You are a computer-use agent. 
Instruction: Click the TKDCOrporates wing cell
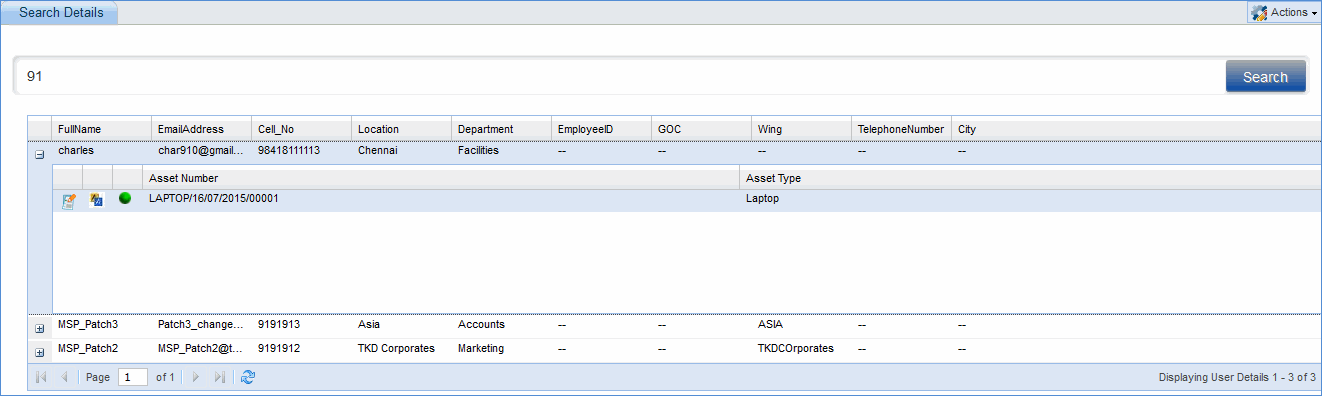coord(796,349)
